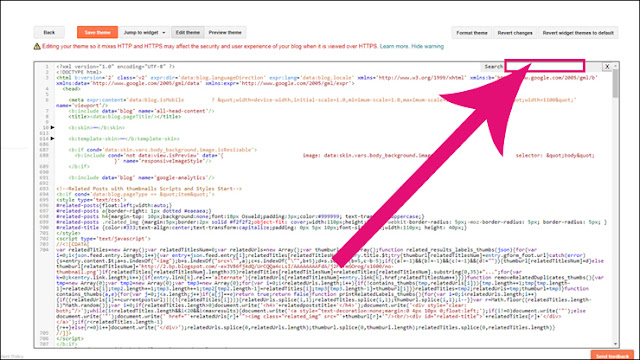Viewport: 640px width, 360px height.
Task: Click the all-head-content b:include line
Action: click(x=141, y=111)
